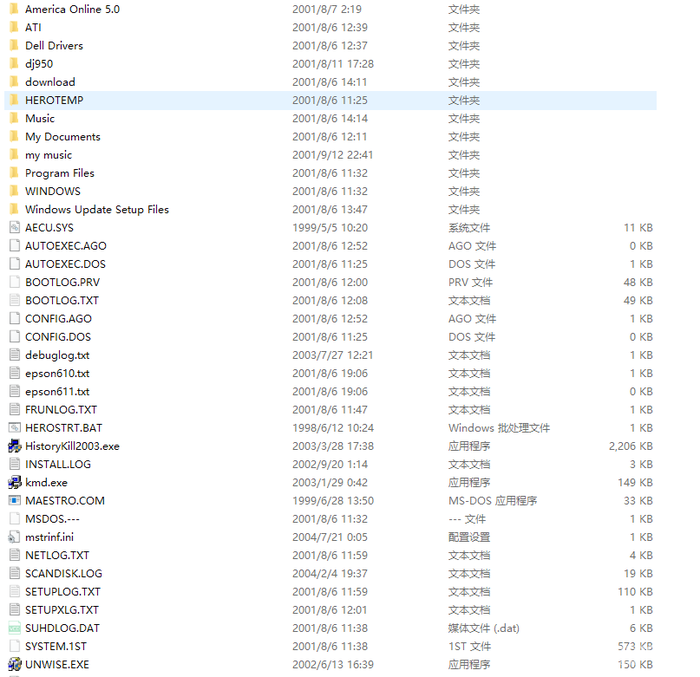Screen dimensions: 700x677
Task: Select the AUTOEXEC.AGO file name
Action: tap(66, 246)
